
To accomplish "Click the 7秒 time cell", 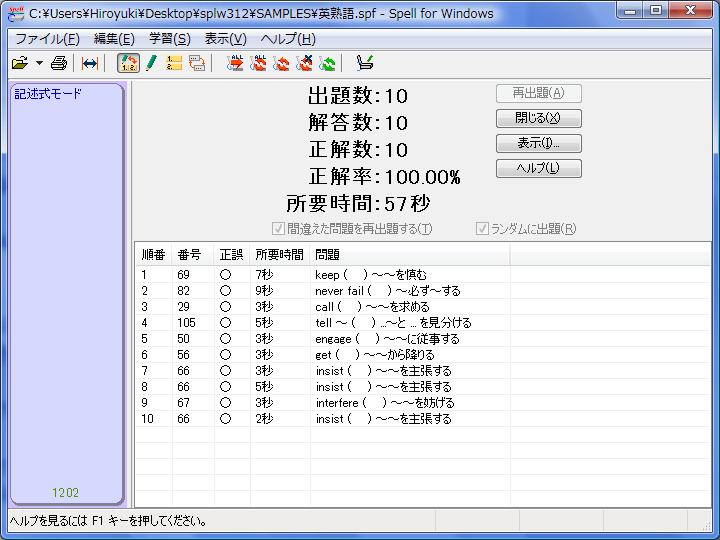I will (264, 275).
